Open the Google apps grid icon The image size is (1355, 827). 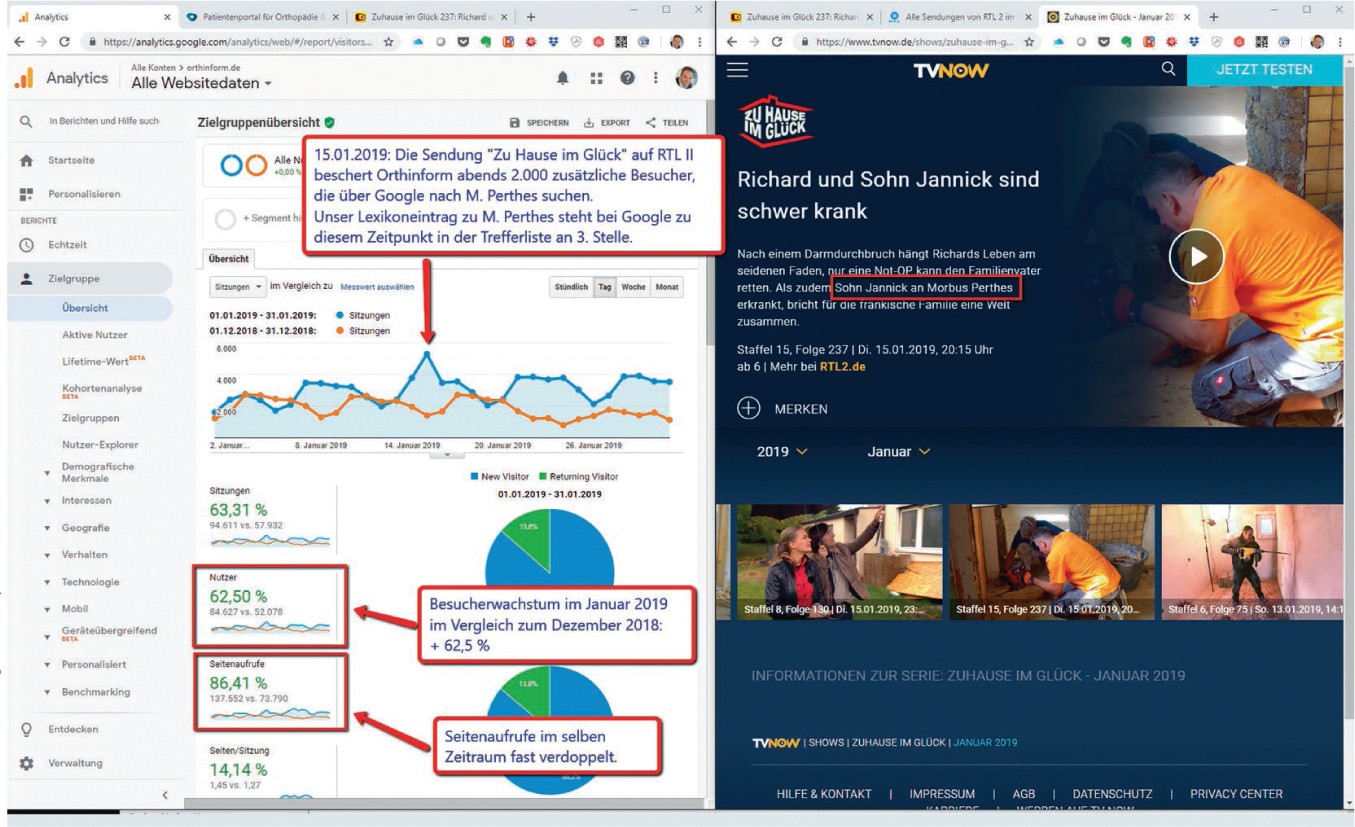pos(597,79)
